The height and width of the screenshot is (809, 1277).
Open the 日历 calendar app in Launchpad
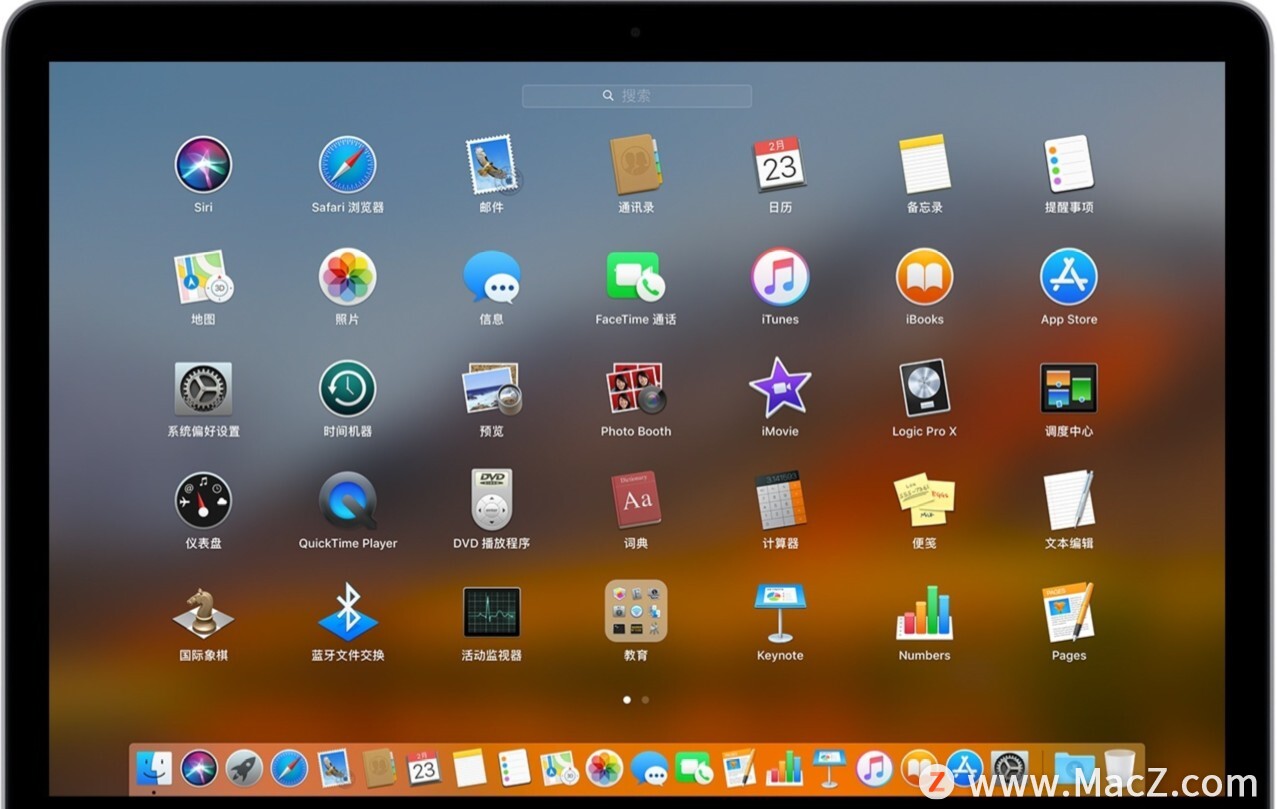(780, 165)
